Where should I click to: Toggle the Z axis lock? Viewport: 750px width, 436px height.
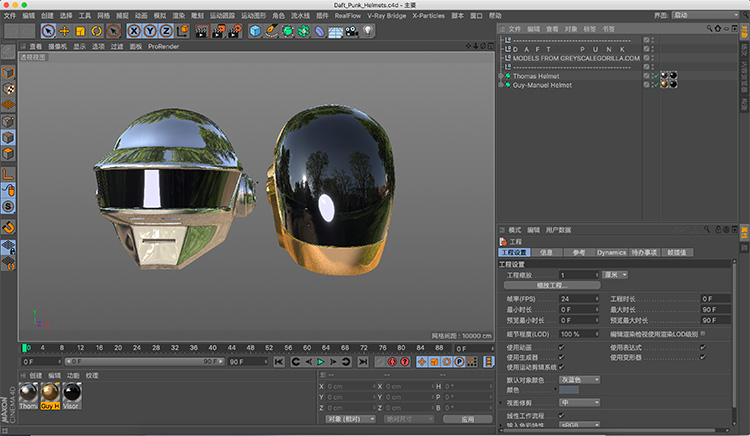click(x=166, y=31)
